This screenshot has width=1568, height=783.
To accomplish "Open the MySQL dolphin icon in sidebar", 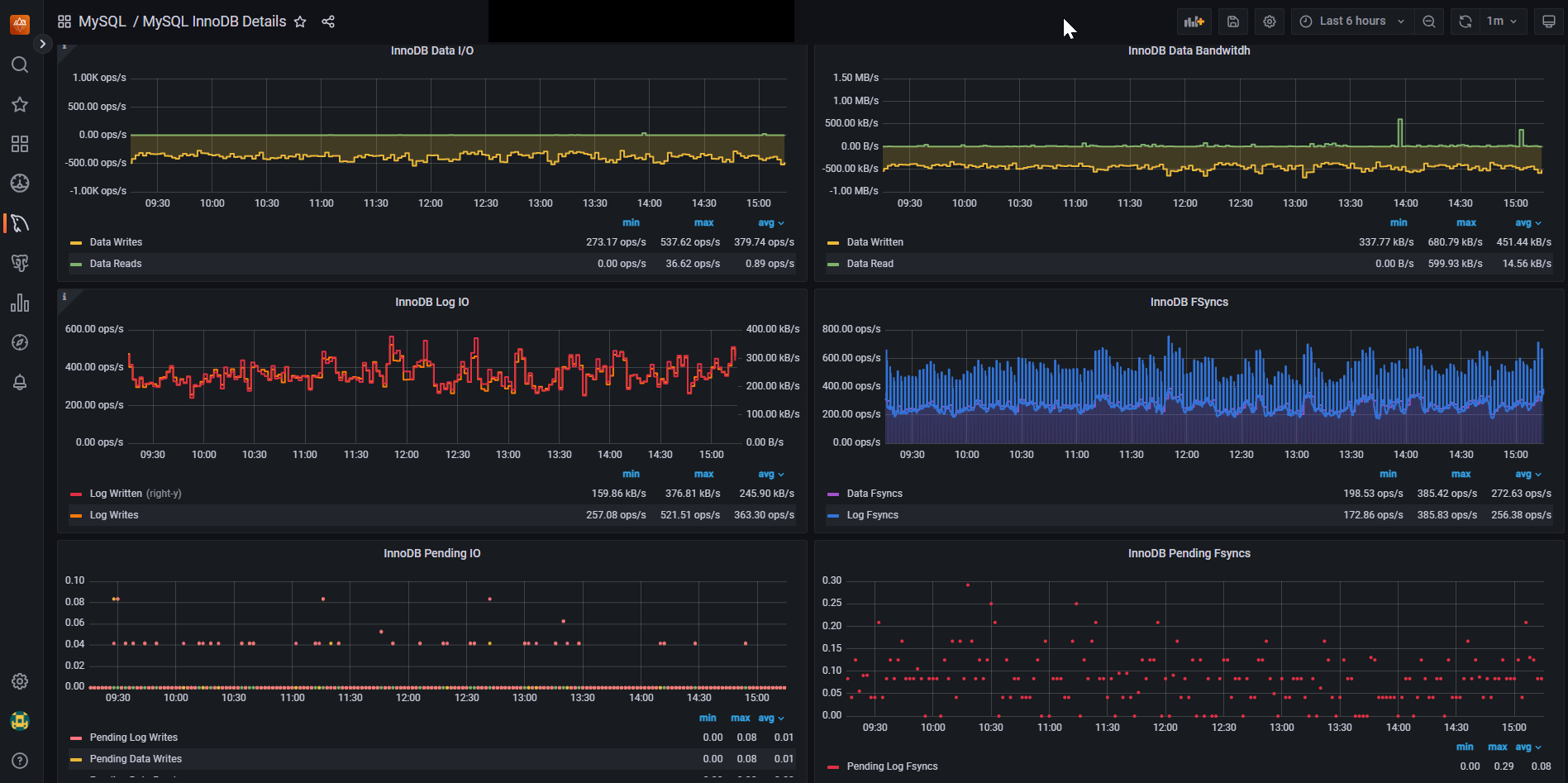I will coord(20,223).
